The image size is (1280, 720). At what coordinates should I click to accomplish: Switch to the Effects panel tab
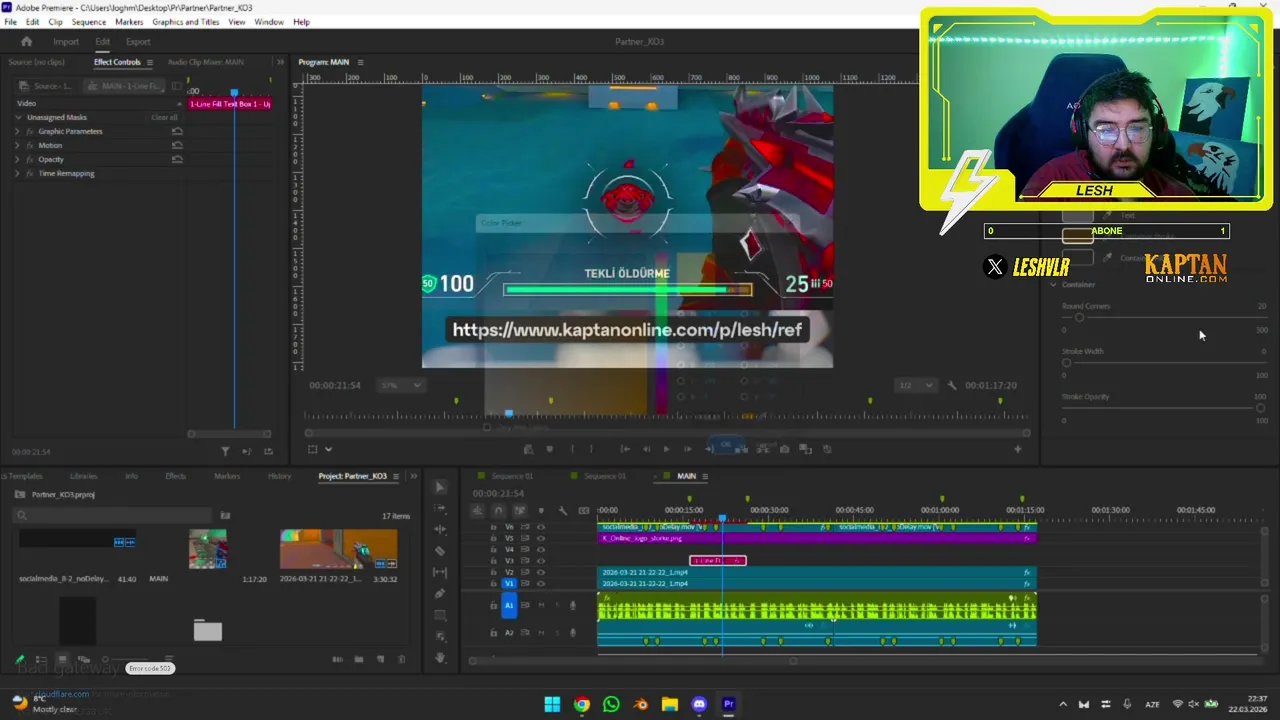[175, 476]
